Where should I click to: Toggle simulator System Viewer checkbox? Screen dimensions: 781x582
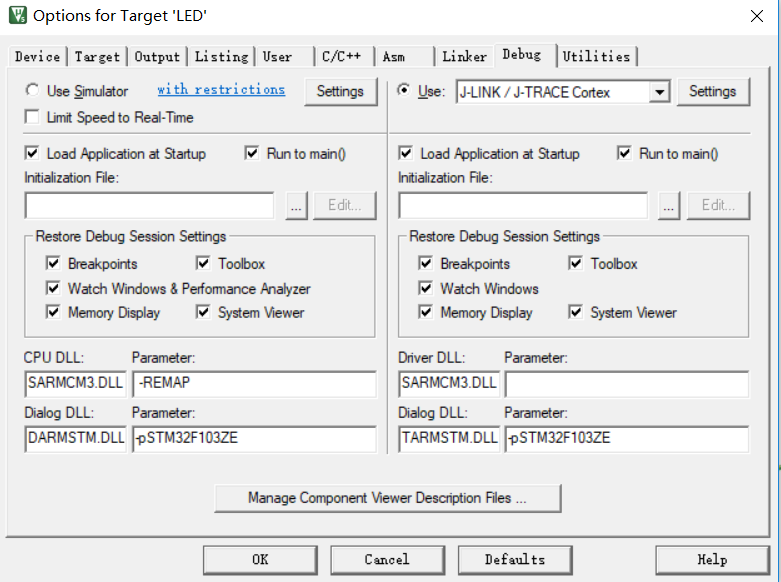pos(203,312)
